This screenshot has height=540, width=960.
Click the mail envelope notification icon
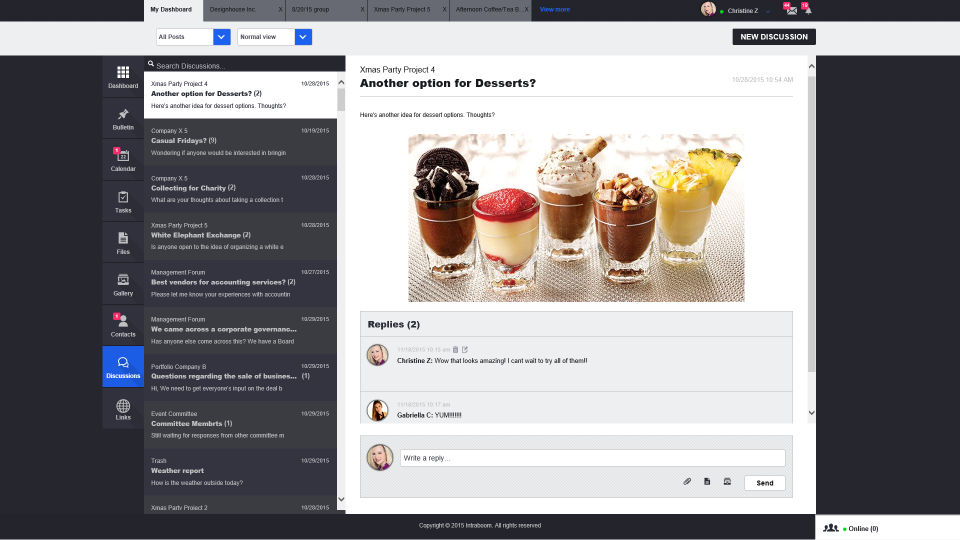point(791,10)
